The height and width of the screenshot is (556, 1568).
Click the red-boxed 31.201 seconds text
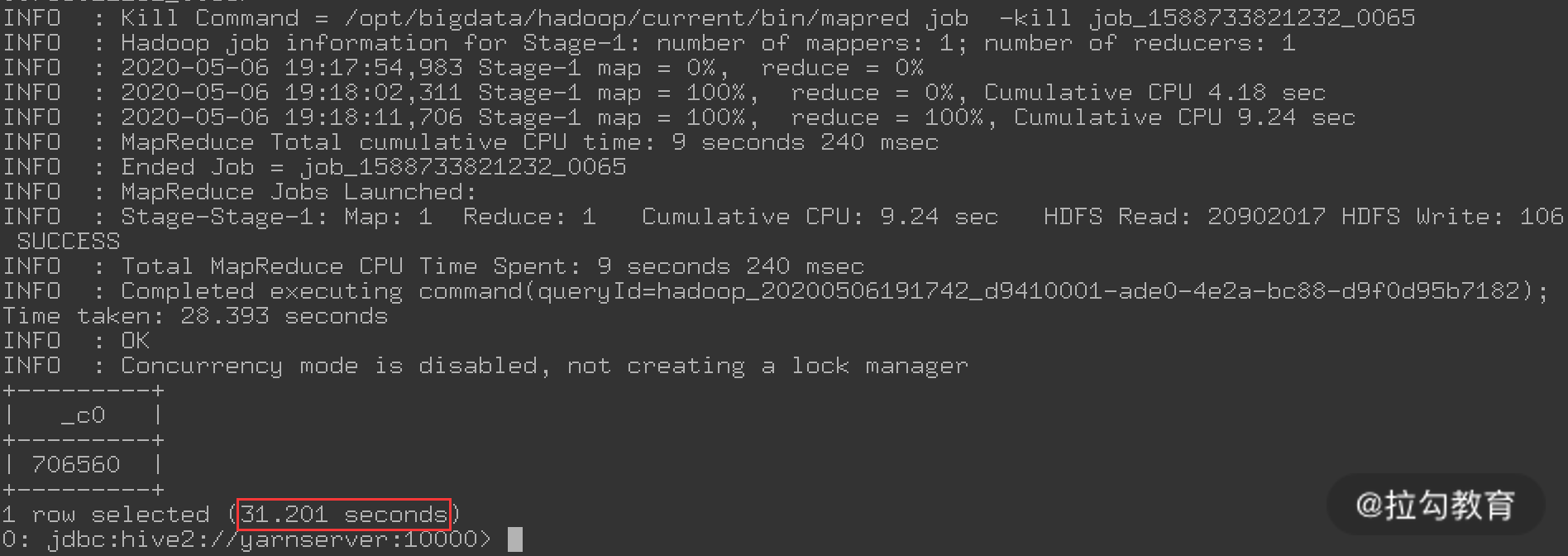click(x=344, y=515)
